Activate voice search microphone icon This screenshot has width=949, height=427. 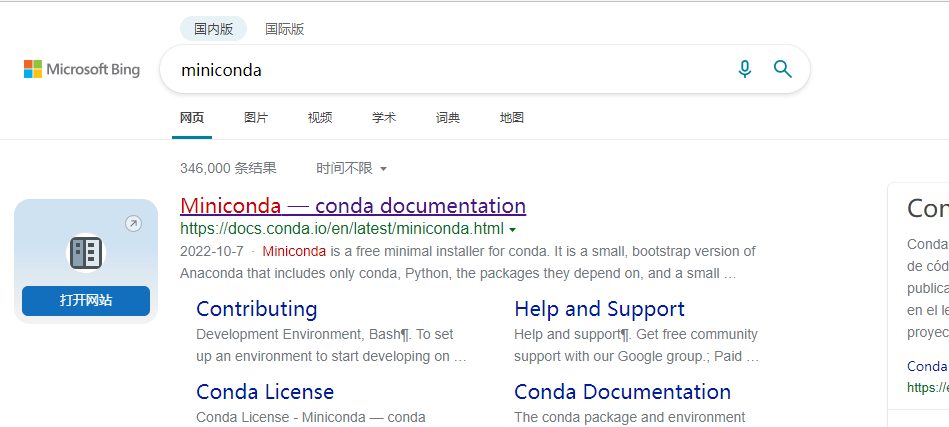click(x=744, y=69)
